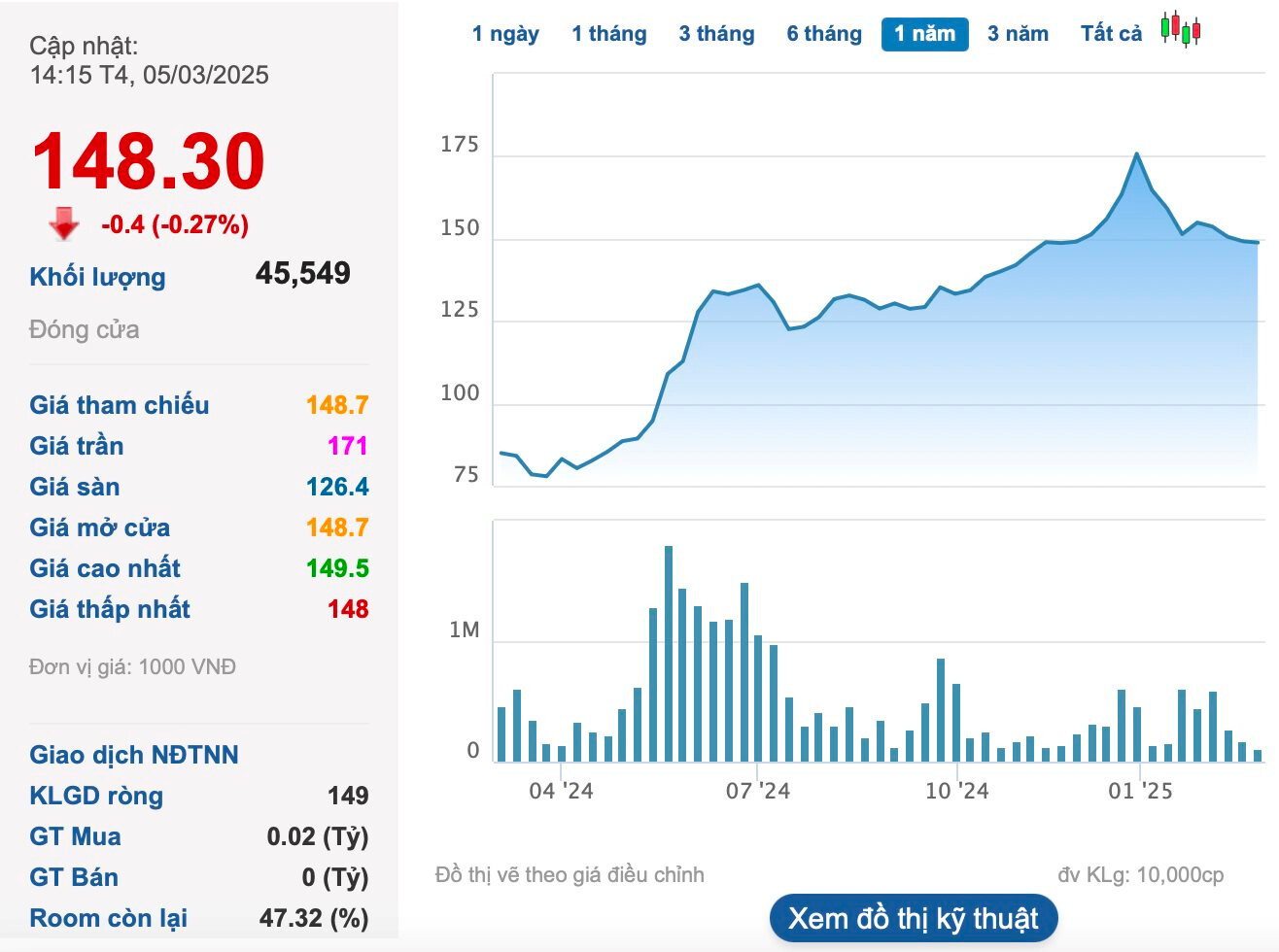Click the Giá mở cửa label

(x=100, y=527)
